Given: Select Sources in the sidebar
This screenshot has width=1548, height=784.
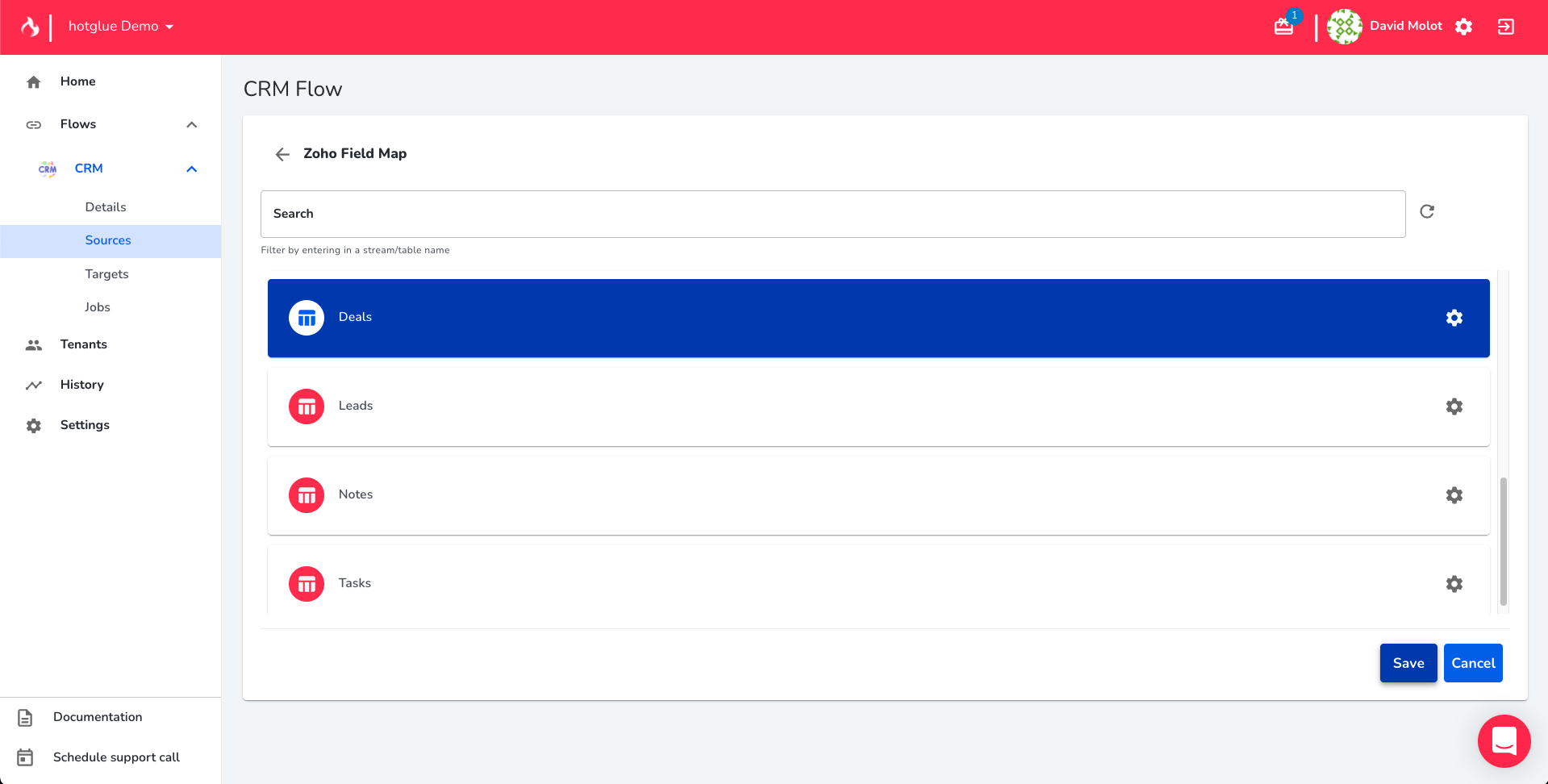Looking at the screenshot, I should click(111, 240).
